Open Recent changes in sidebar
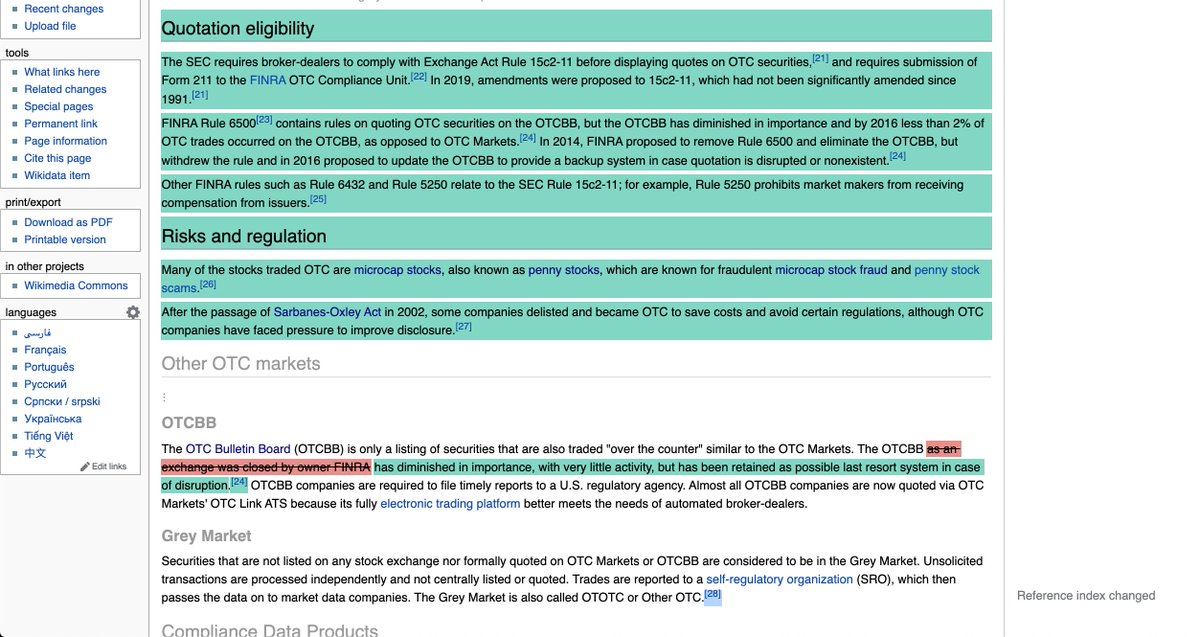Viewport: 1200px width, 637px height. (x=64, y=9)
